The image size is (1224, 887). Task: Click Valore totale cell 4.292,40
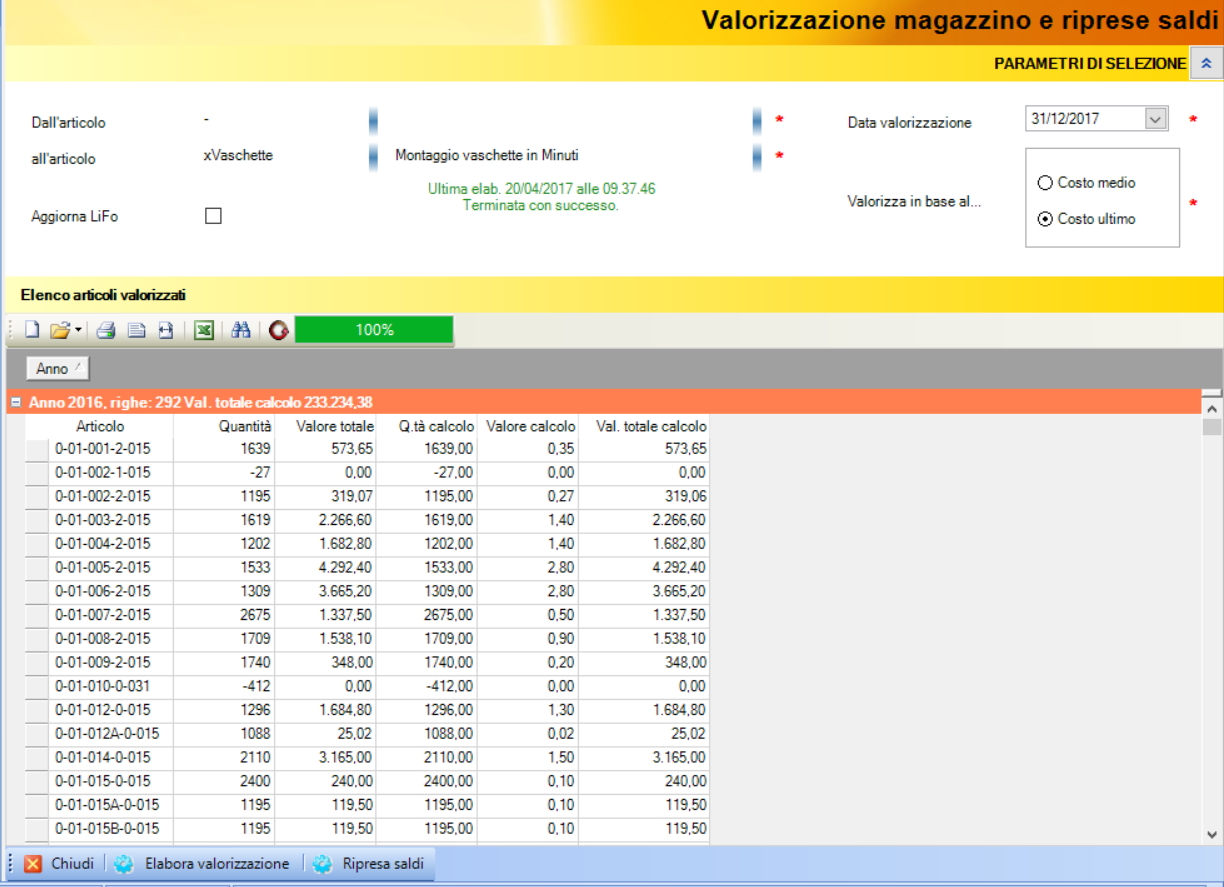tap(326, 568)
